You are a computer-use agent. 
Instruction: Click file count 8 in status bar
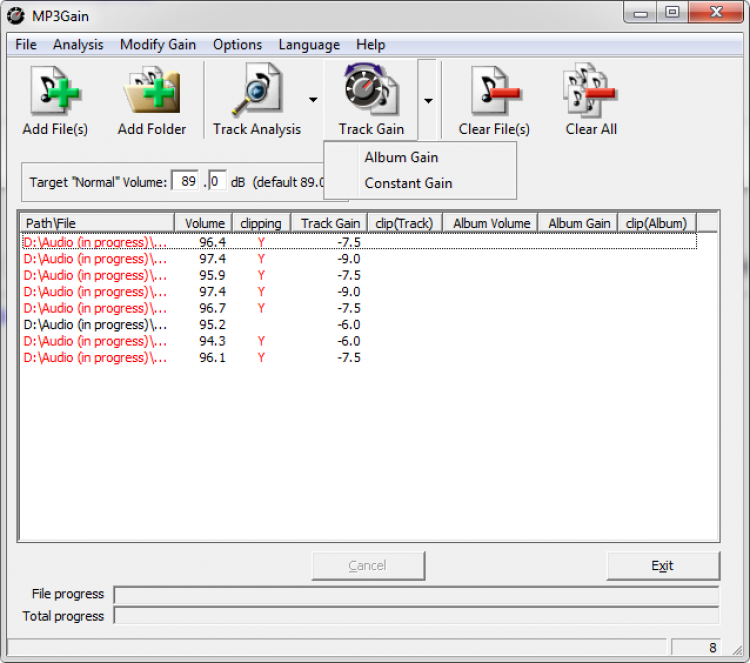pyautogui.click(x=712, y=648)
